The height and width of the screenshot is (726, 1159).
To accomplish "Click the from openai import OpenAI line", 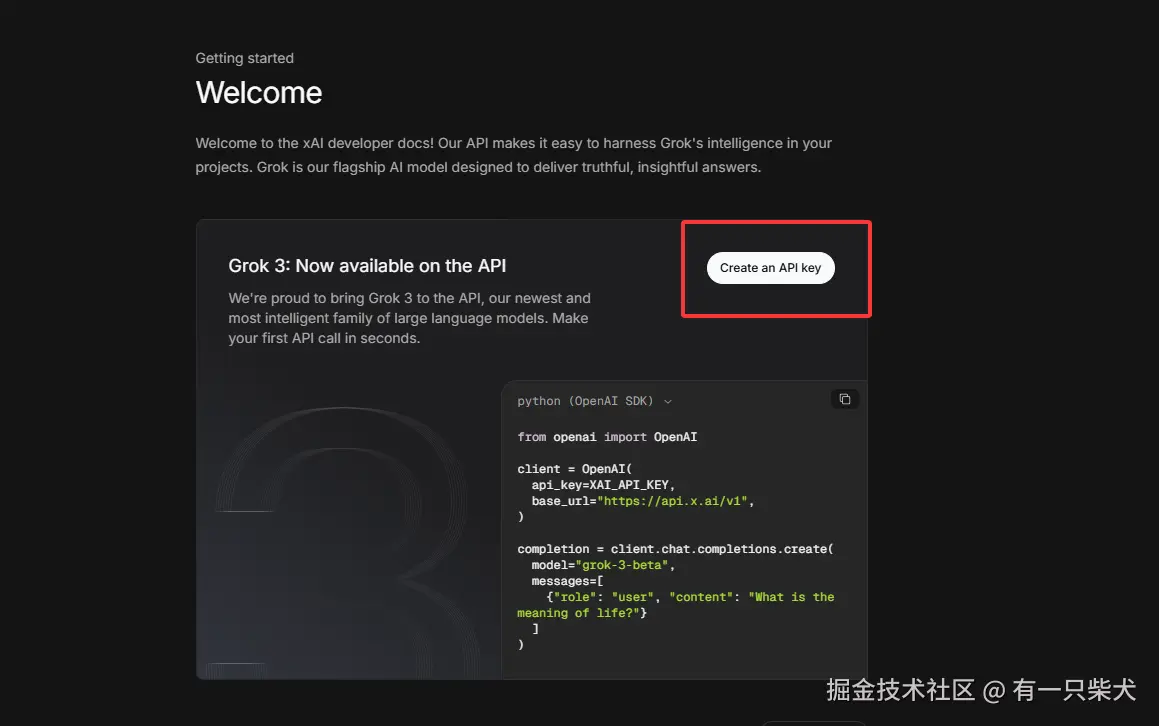I will pyautogui.click(x=607, y=437).
